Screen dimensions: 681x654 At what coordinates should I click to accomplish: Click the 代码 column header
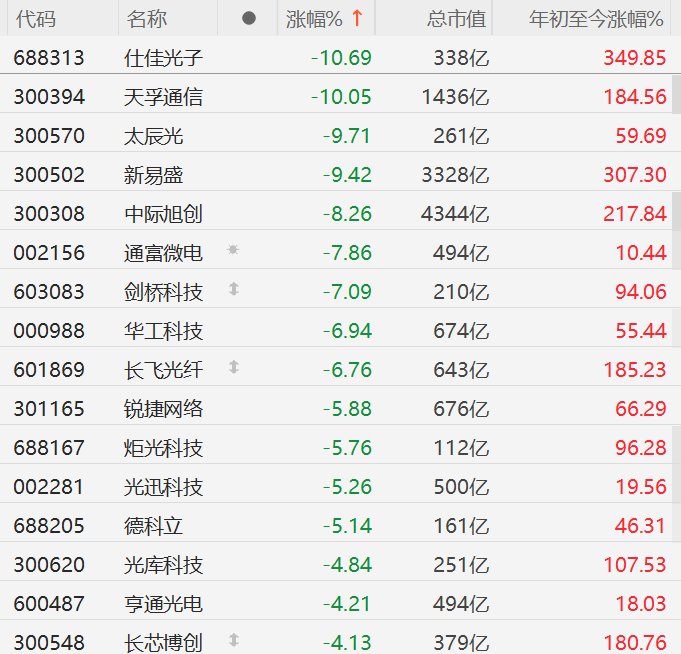coord(36,19)
